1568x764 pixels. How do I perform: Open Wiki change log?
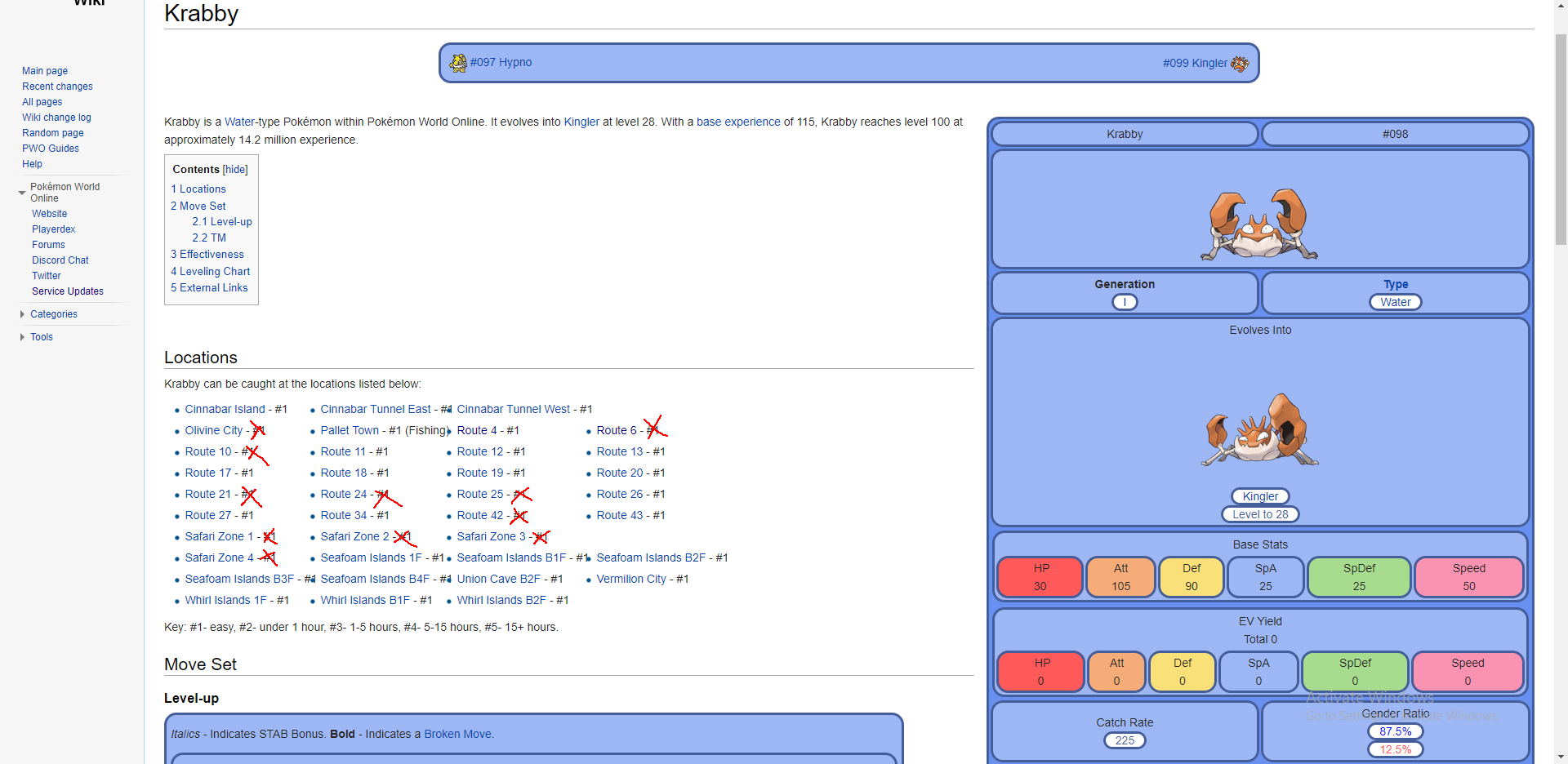click(x=56, y=118)
